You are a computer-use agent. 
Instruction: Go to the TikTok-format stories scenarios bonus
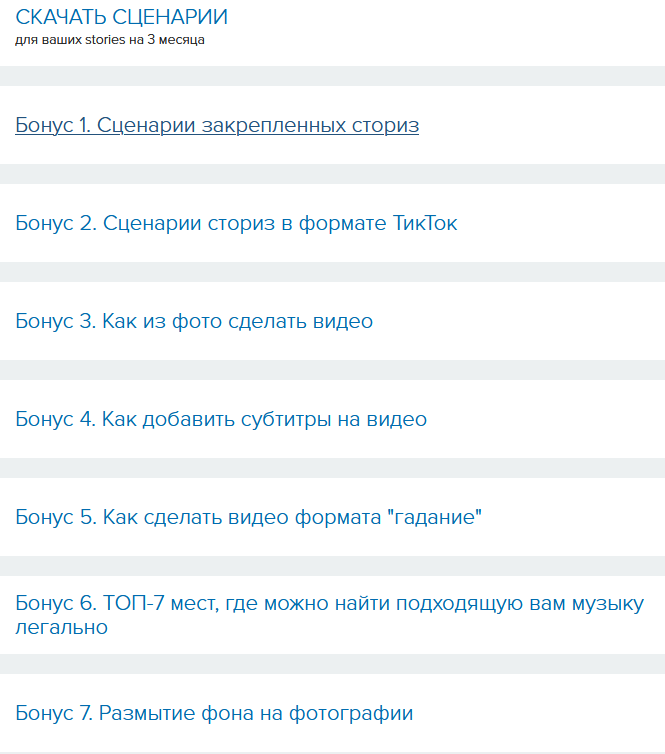click(x=236, y=223)
